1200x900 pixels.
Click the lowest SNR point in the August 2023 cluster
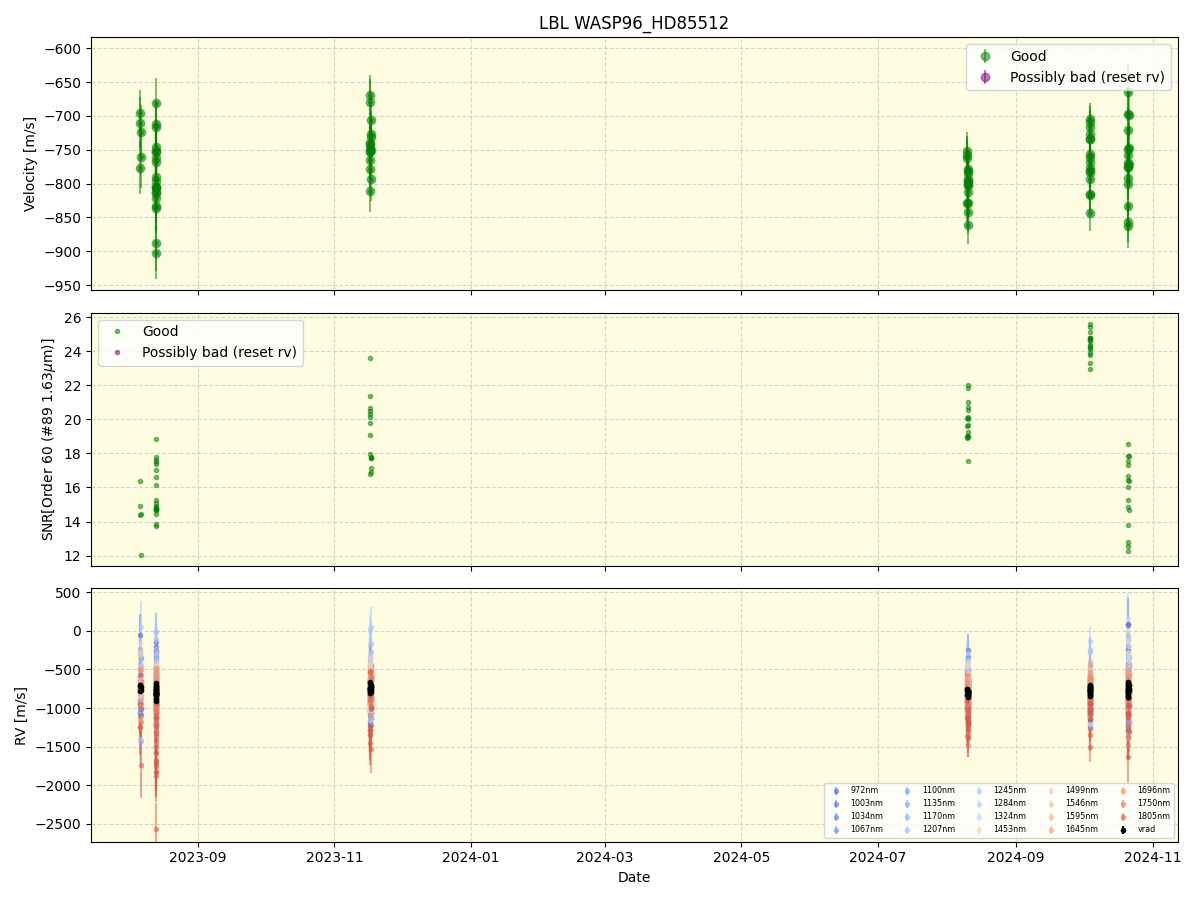141,555
